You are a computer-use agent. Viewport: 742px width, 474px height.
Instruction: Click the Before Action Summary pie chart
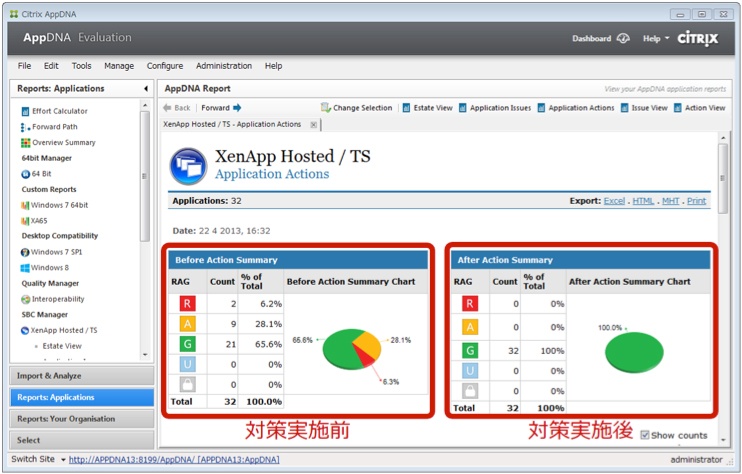click(352, 349)
